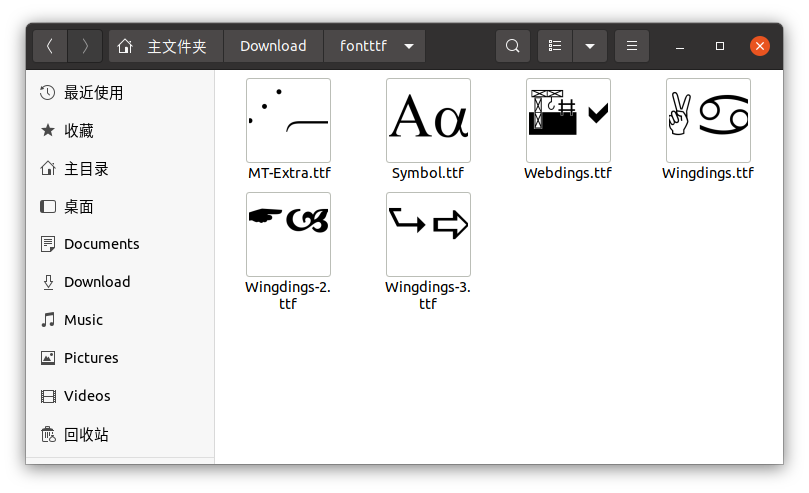Open 回收站 in sidebar
This screenshot has height=493, width=809.
pos(86,434)
